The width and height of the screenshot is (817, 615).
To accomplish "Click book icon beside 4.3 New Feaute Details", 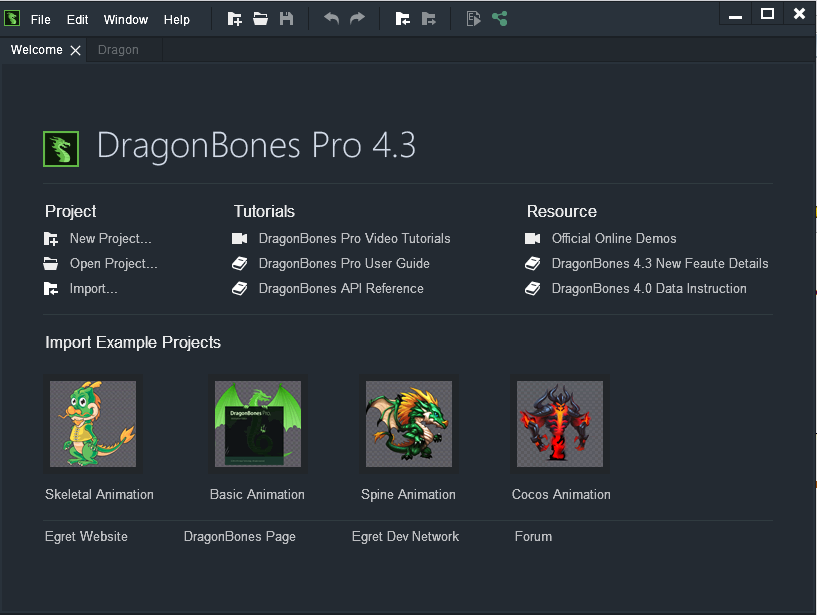I will point(533,264).
